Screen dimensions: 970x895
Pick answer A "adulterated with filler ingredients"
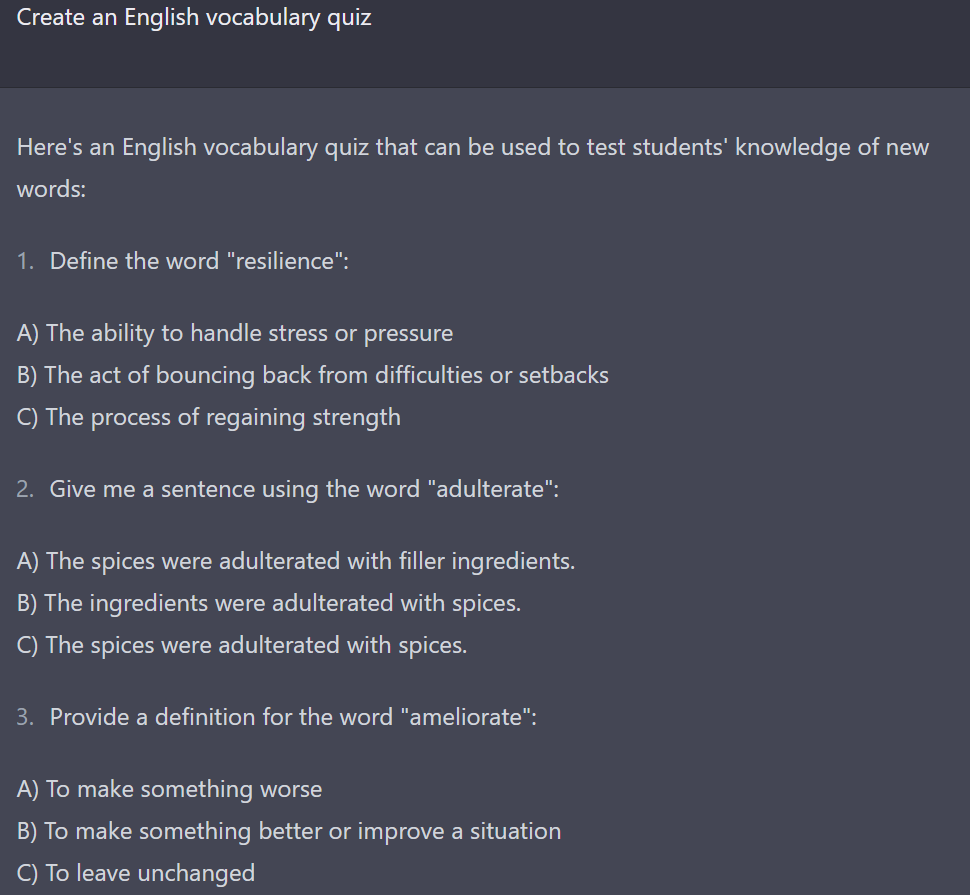(x=296, y=562)
